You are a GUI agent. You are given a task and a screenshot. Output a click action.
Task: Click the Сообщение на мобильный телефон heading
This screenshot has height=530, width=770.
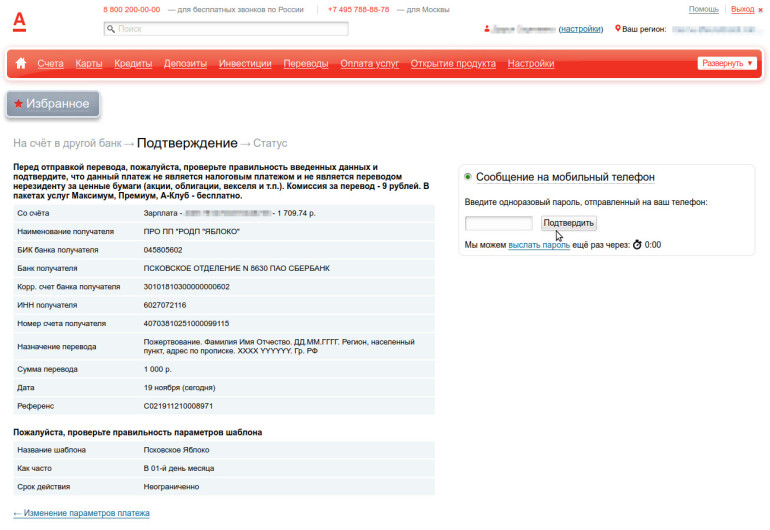coord(565,177)
